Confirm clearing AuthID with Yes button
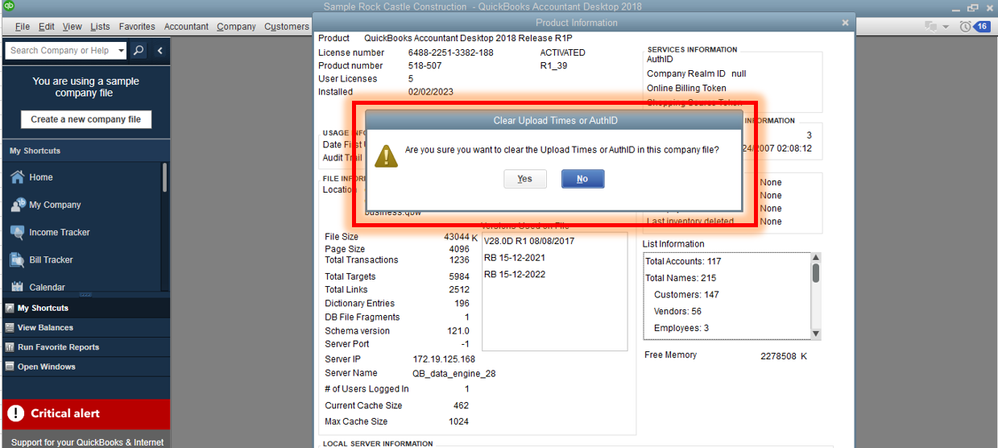Image resolution: width=998 pixels, height=448 pixels. 525,179
